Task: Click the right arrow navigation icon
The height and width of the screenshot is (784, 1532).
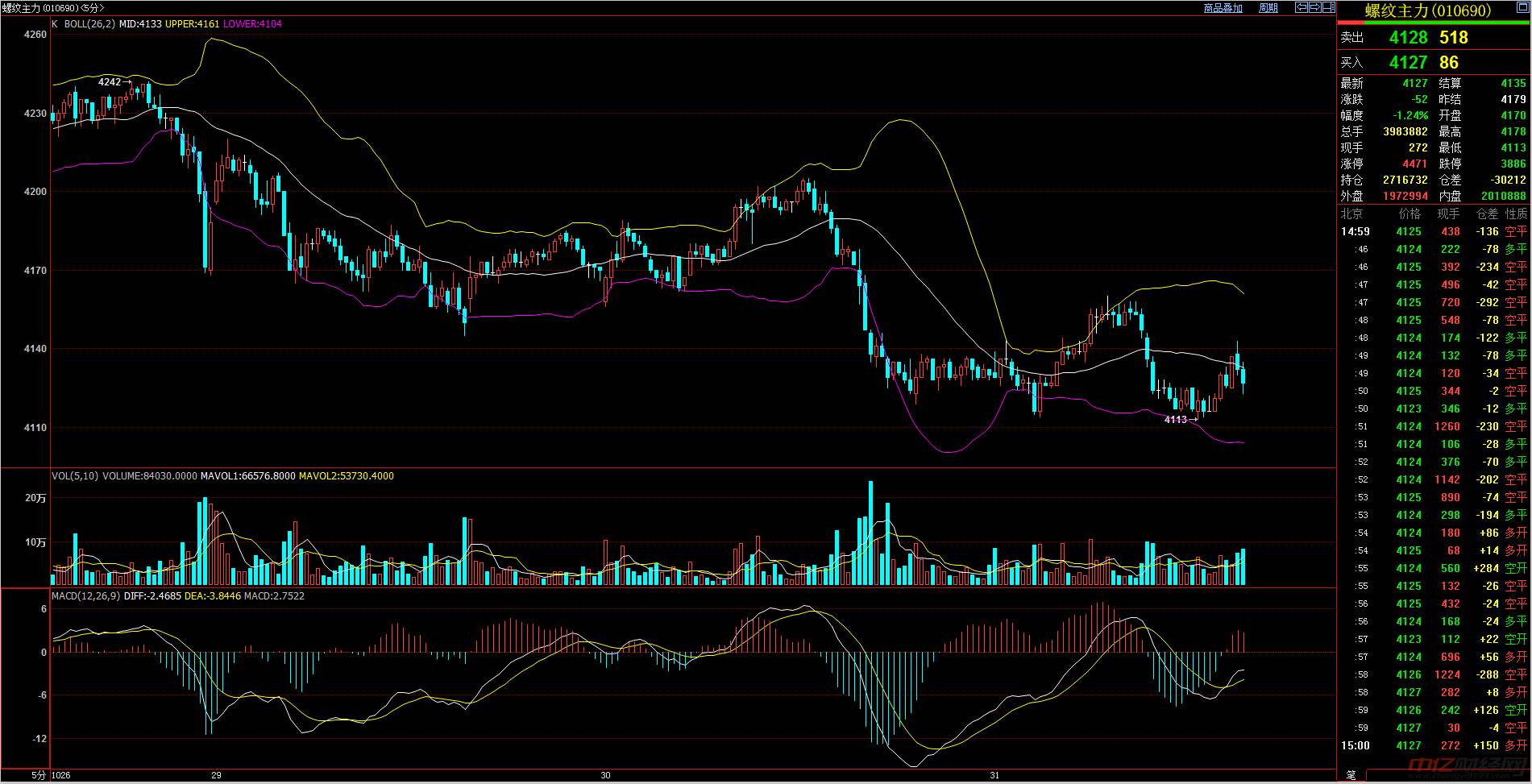Action: pyautogui.click(x=1314, y=7)
